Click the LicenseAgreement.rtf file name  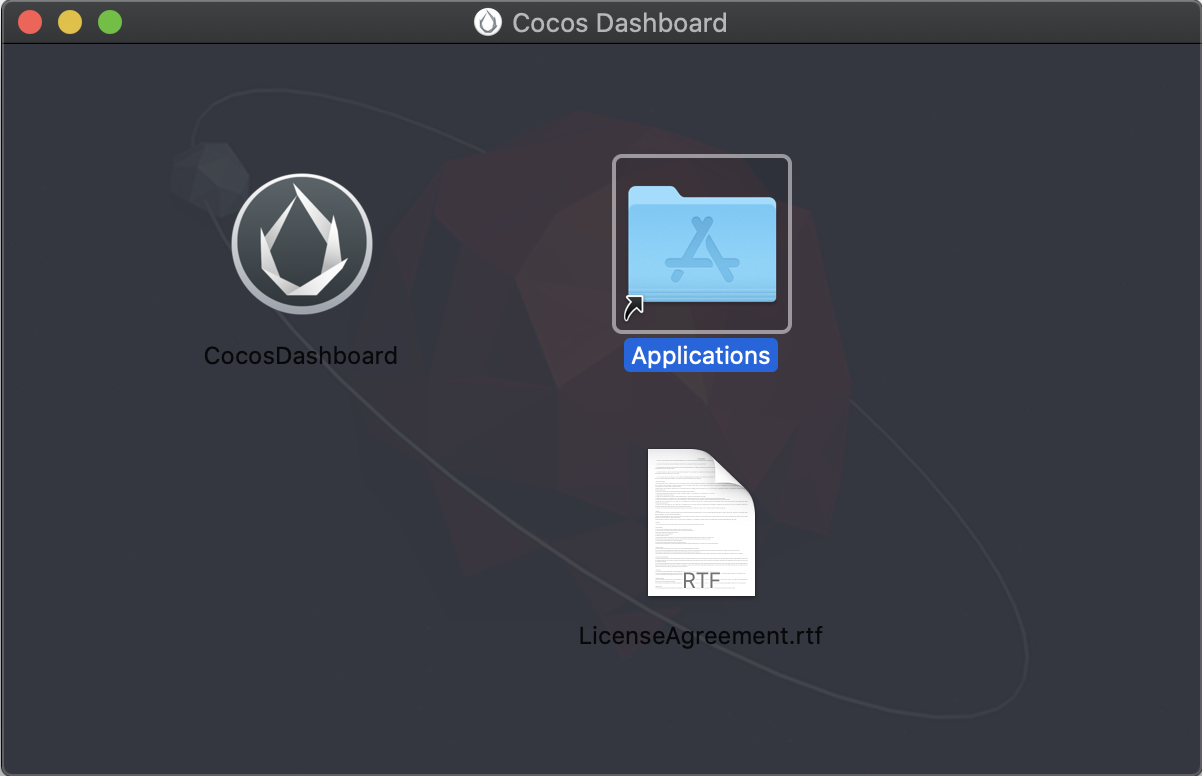pos(701,636)
